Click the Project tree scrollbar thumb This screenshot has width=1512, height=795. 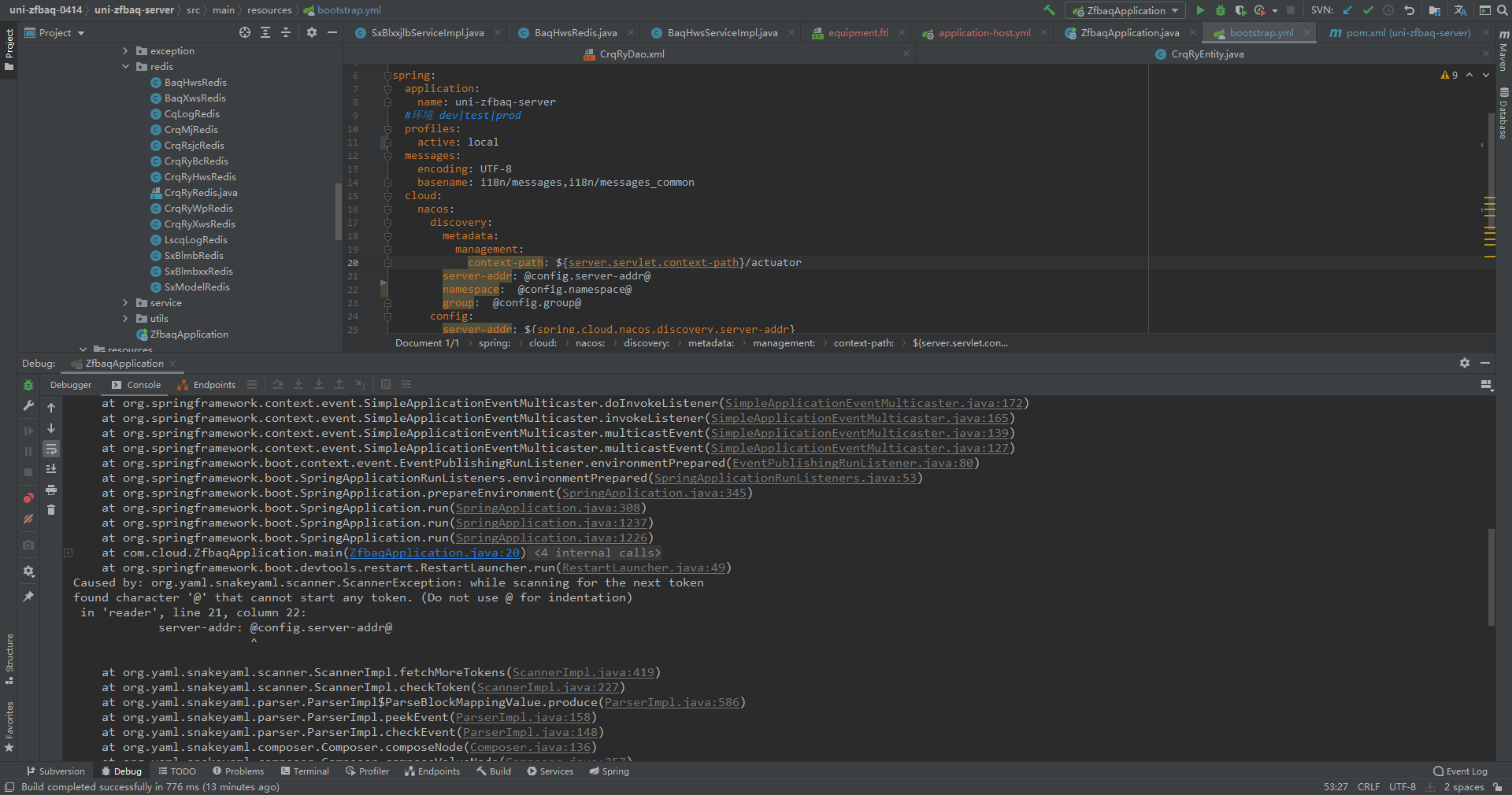click(x=339, y=211)
